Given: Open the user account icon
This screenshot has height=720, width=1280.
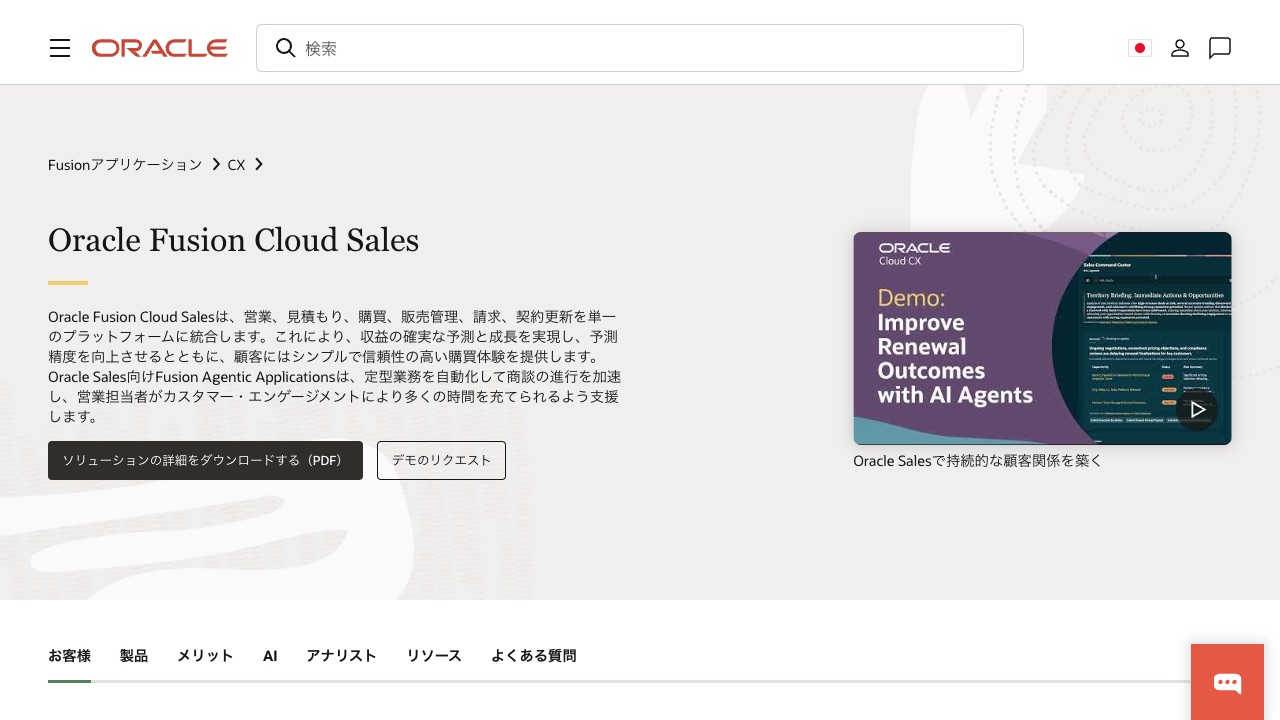Looking at the screenshot, I should click(x=1180, y=48).
